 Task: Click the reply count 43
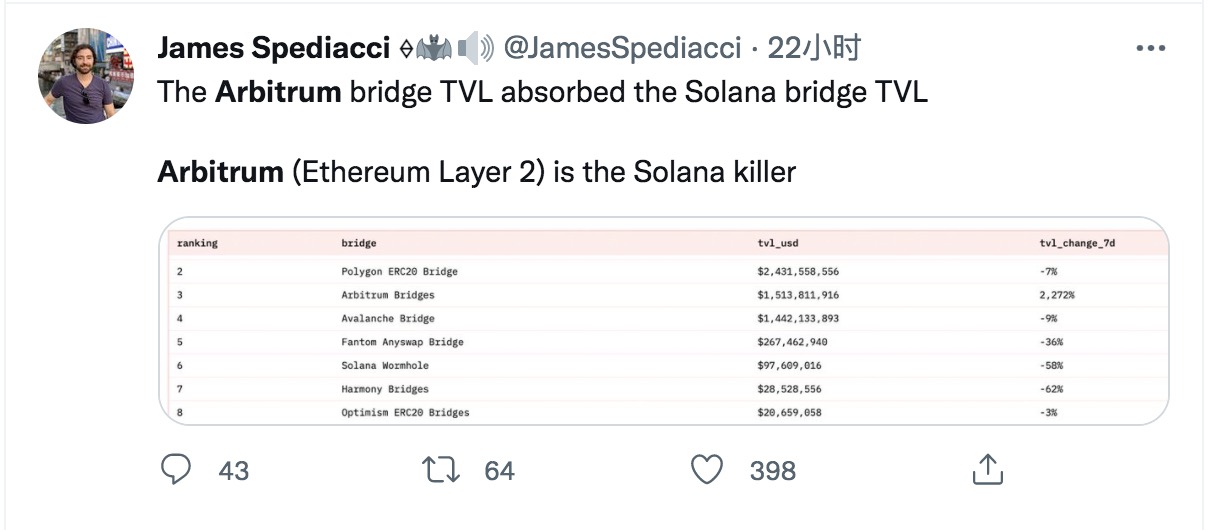pos(233,470)
